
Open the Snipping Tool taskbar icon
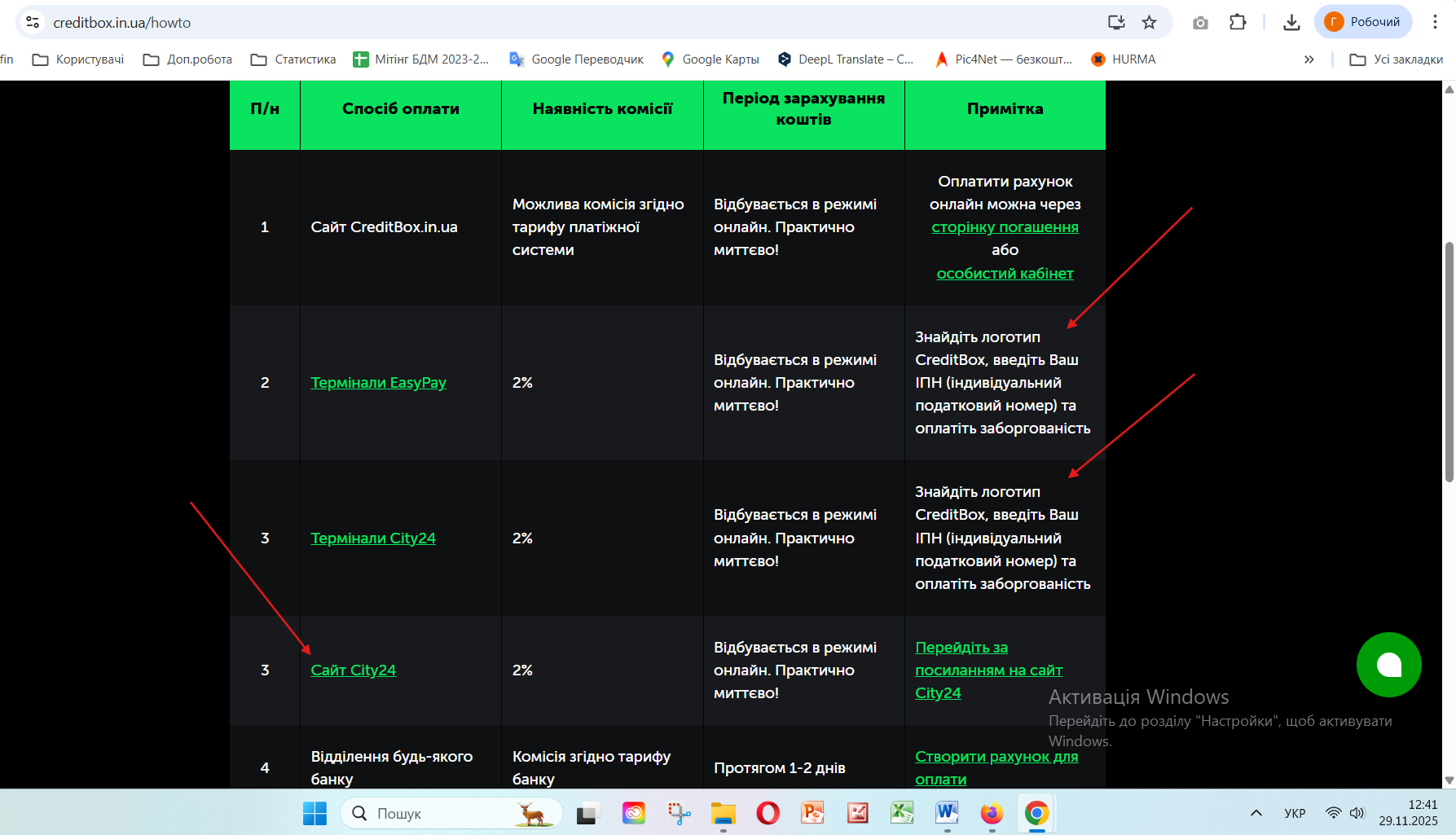(x=679, y=813)
